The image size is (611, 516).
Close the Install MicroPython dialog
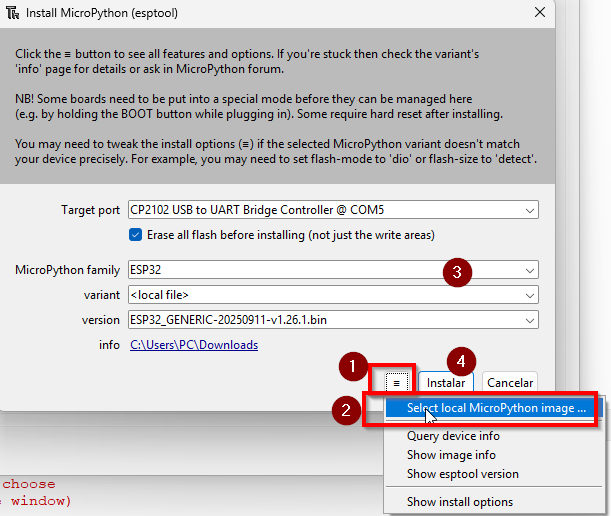[540, 13]
